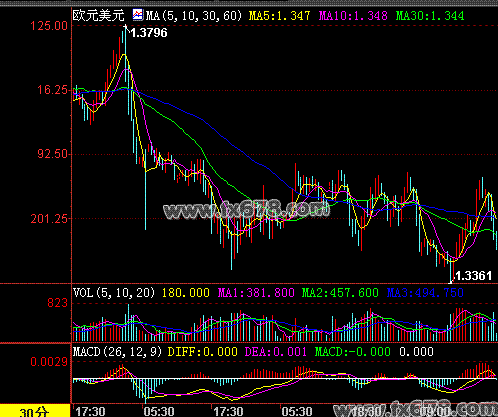The width and height of the screenshot is (498, 417).
Task: Select the DIFF:0.000 MACD legend
Action: tap(202, 352)
